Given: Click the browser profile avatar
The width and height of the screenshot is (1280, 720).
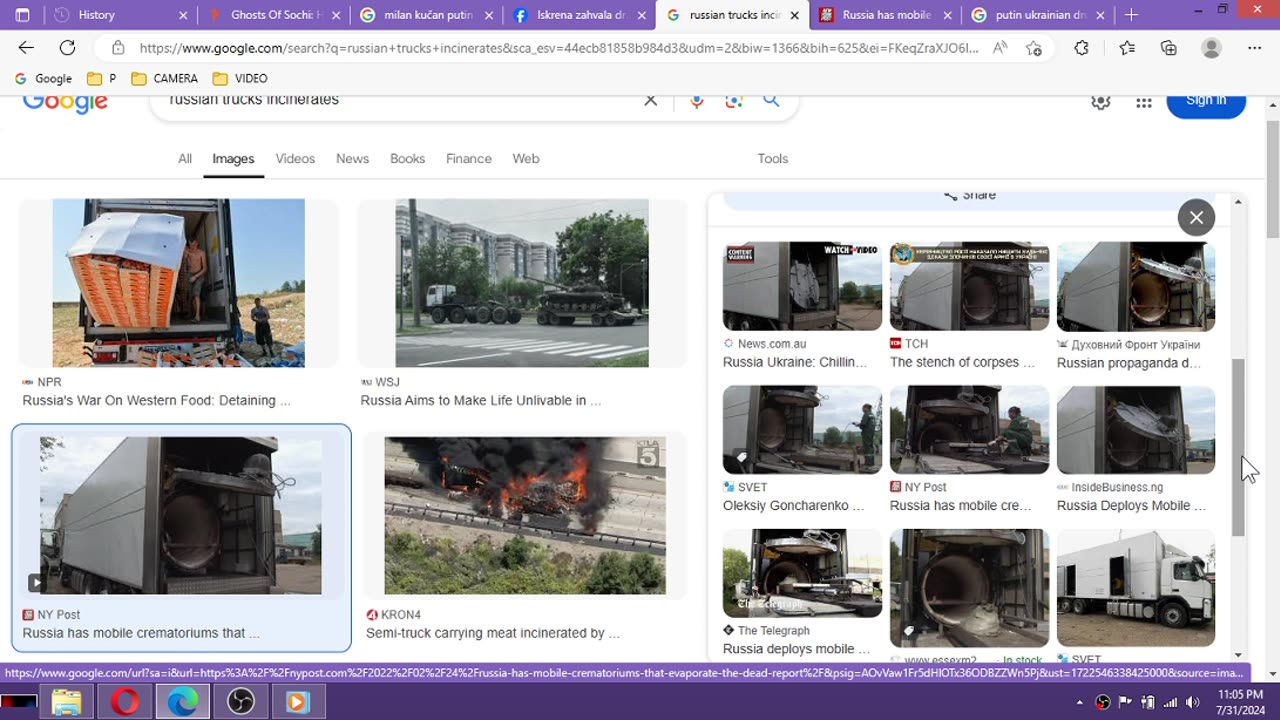Looking at the screenshot, I should coord(1211,48).
